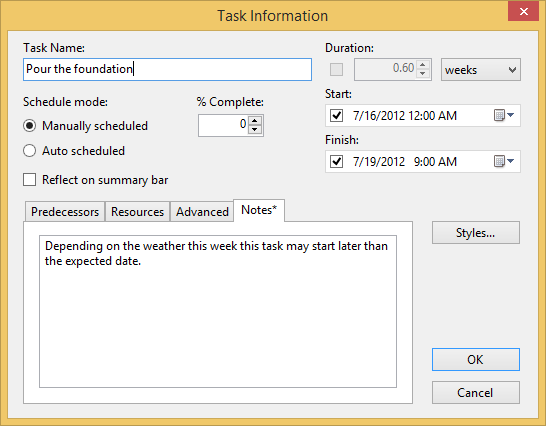Select the Manually scheduled radio button
Image resolution: width=546 pixels, height=426 pixels.
click(x=30, y=125)
